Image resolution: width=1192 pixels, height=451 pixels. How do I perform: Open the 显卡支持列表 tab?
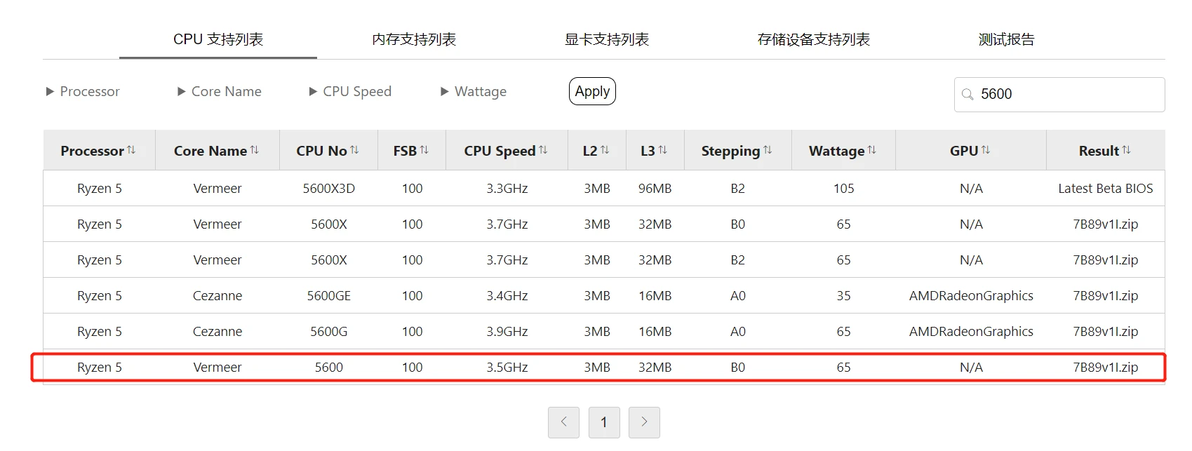point(602,40)
